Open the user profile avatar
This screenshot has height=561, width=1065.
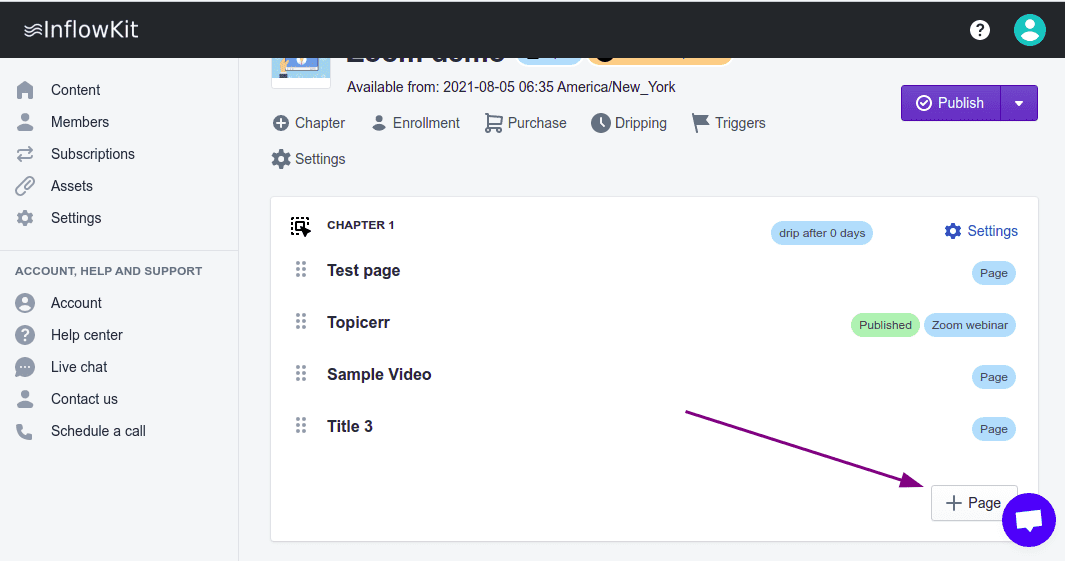(1029, 30)
